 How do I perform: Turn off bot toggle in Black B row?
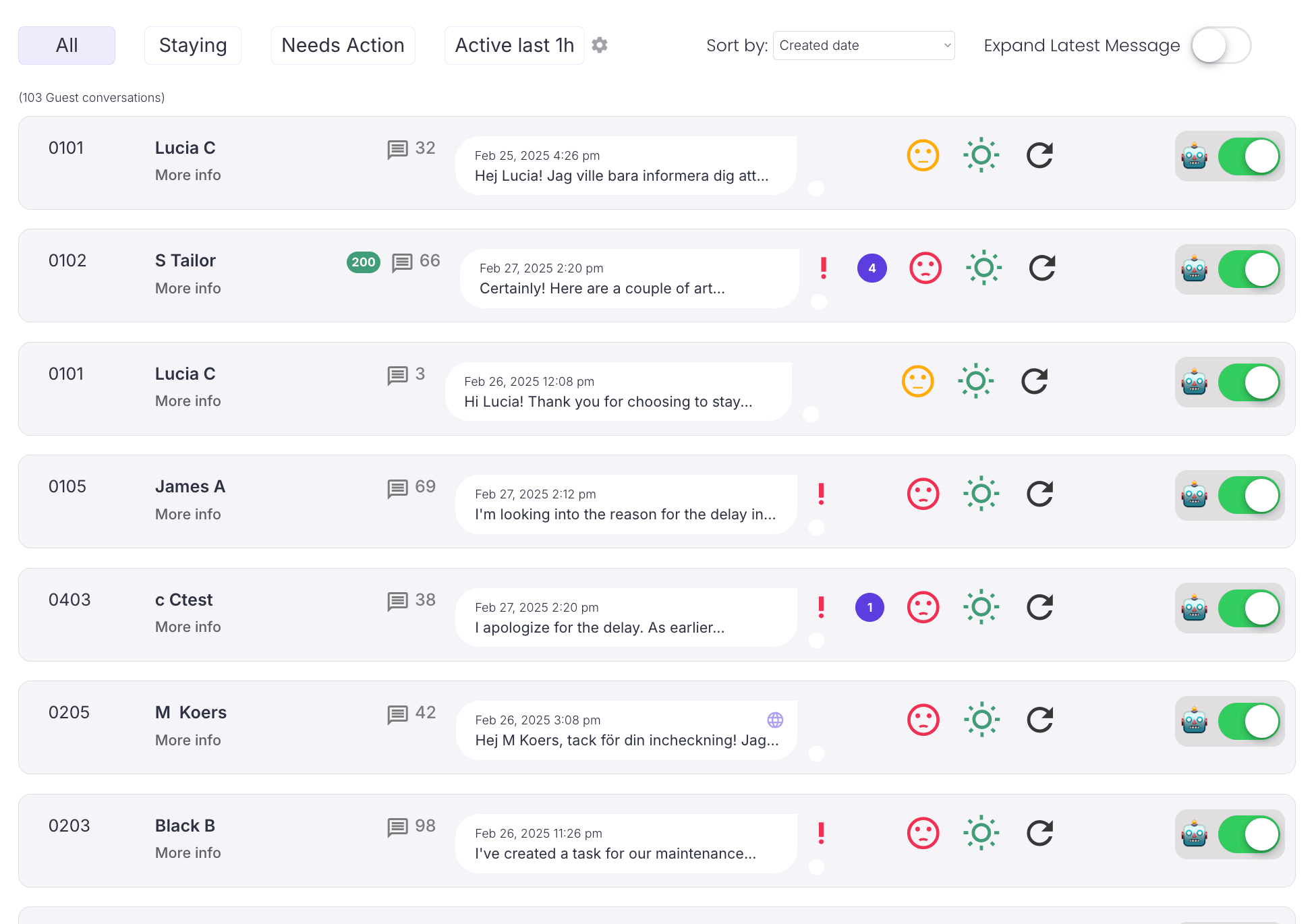point(1249,834)
